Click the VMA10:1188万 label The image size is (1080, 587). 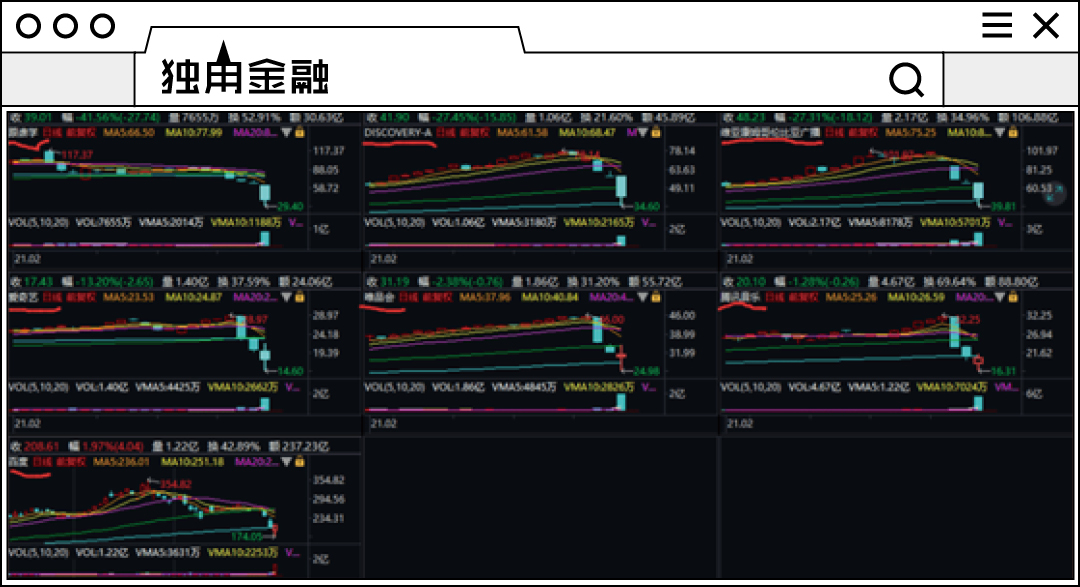(x=246, y=223)
